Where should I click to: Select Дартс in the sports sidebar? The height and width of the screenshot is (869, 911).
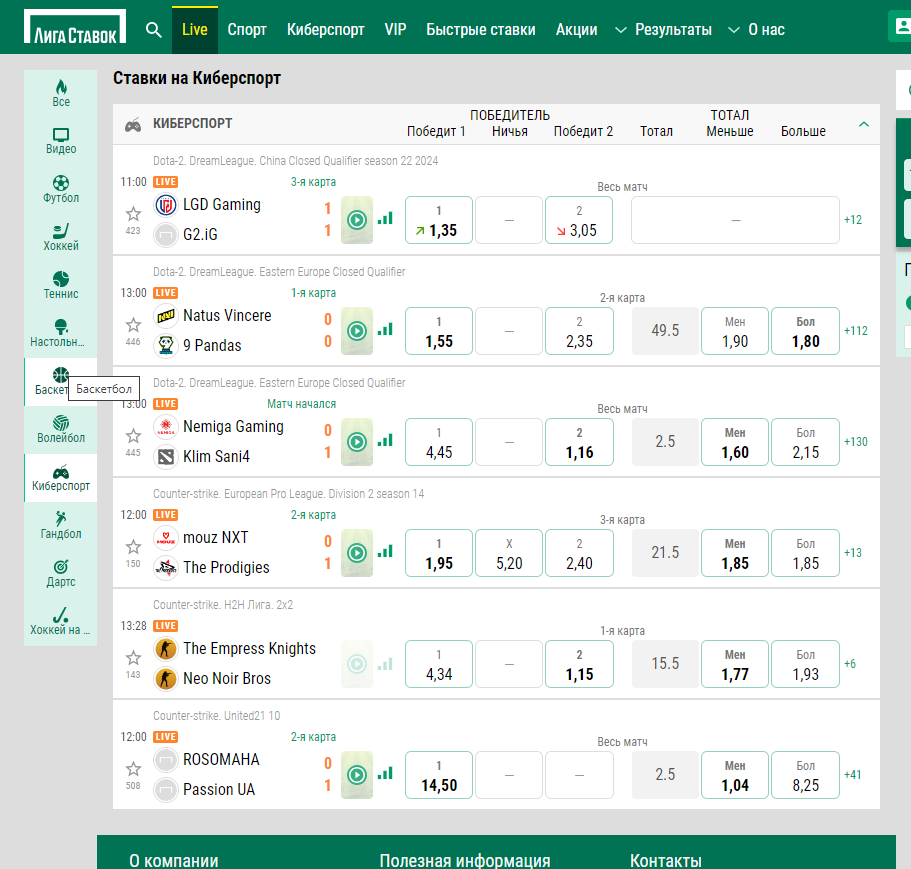pos(61,573)
